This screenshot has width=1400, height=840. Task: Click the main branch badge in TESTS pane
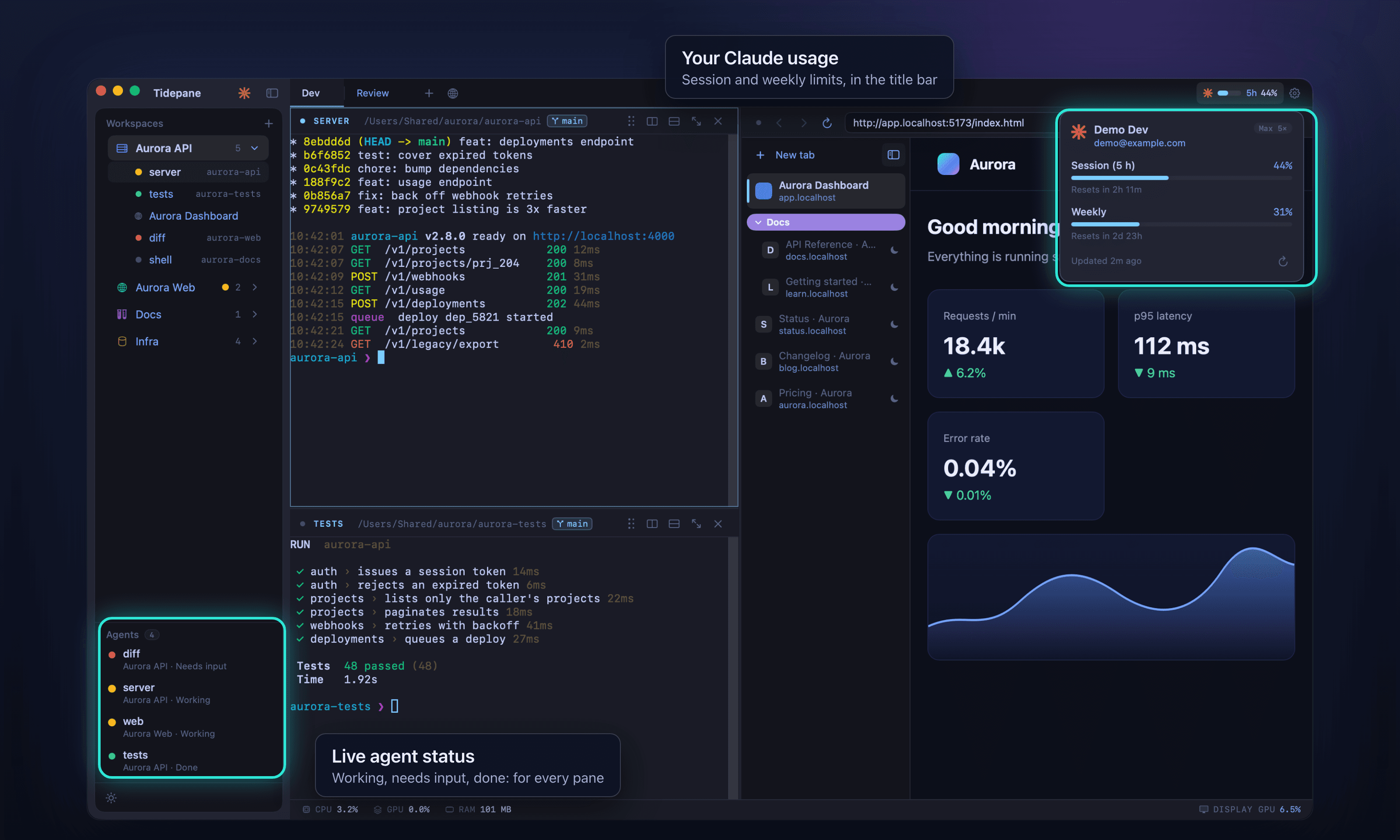pyautogui.click(x=573, y=524)
